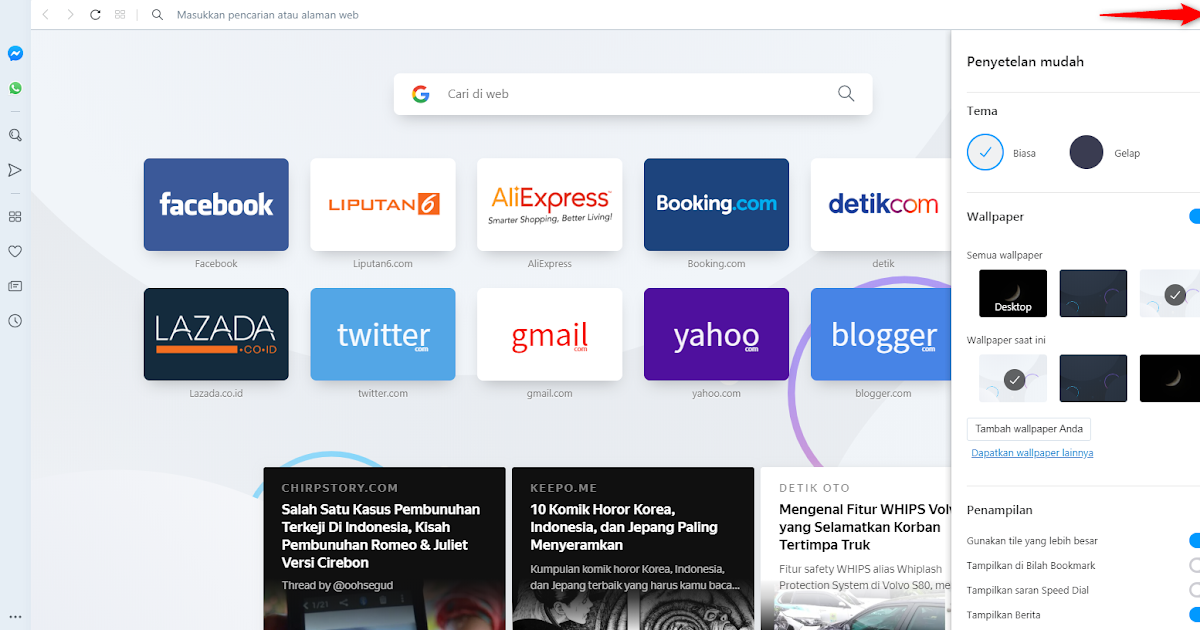Open the Dapatkan wallpaper lainnya link
This screenshot has height=630, width=1200.
[x=1032, y=452]
